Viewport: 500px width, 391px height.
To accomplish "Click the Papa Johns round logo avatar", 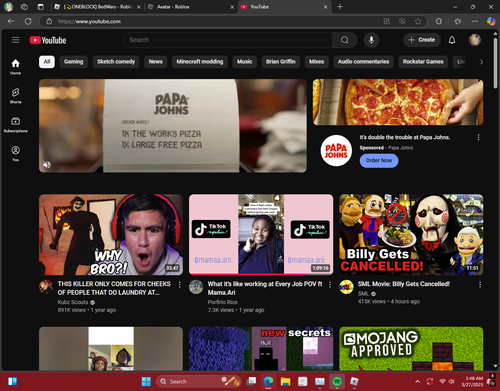I will point(336,151).
